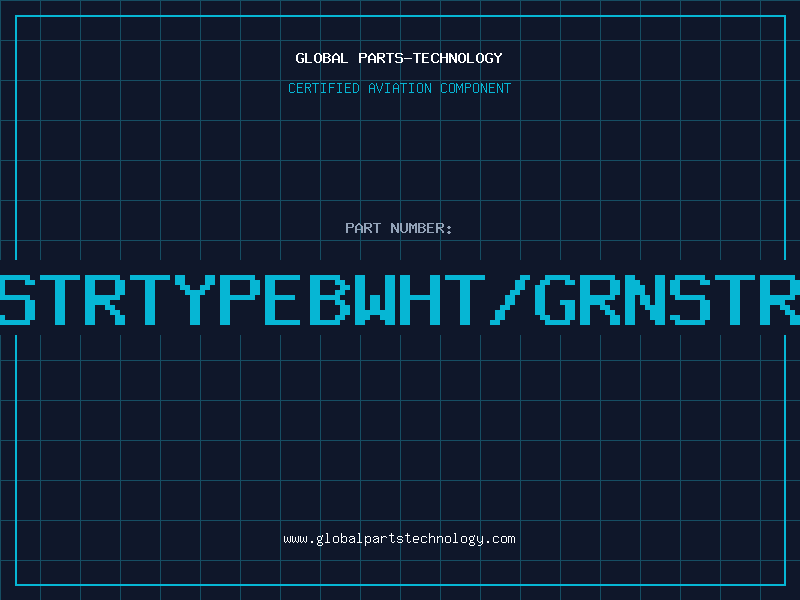Select the CERTIFIED AVIATION COMPONENT subtitle
The height and width of the screenshot is (600, 800).
pyautogui.click(x=399, y=88)
